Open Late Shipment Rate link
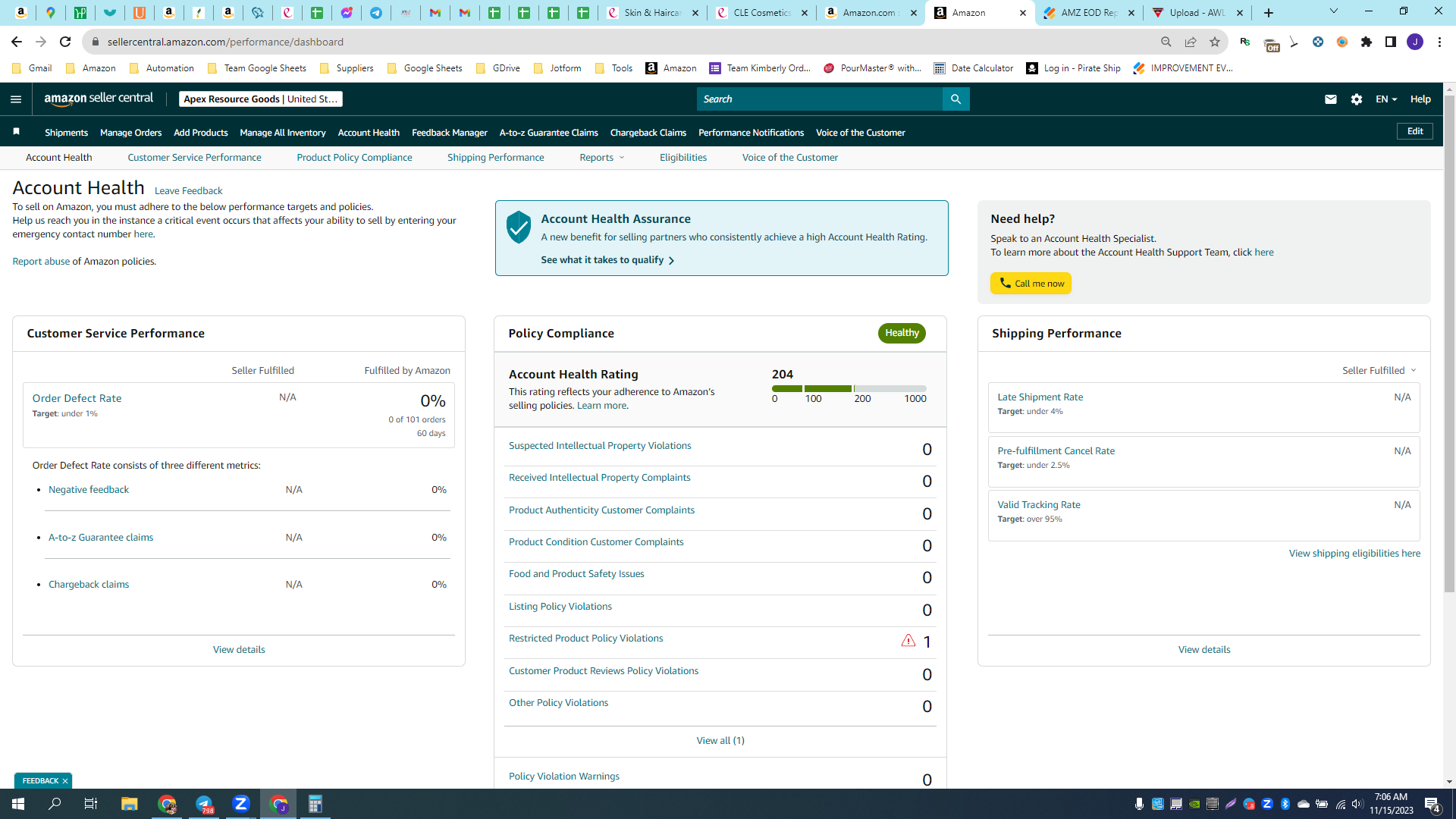Screen dimensions: 1456x819 pyautogui.click(x=1040, y=397)
